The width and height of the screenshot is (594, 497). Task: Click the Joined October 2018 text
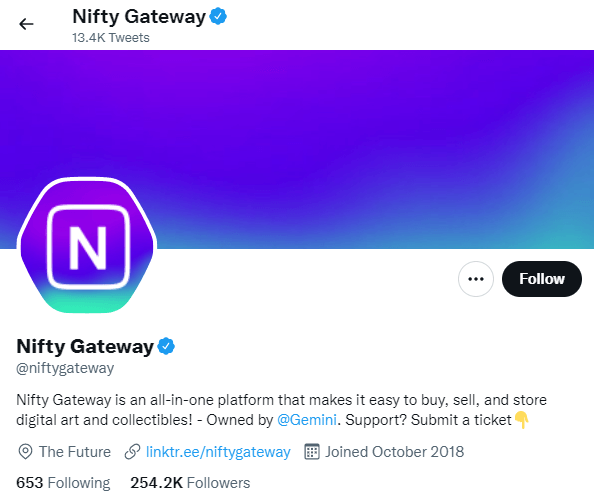tap(394, 452)
